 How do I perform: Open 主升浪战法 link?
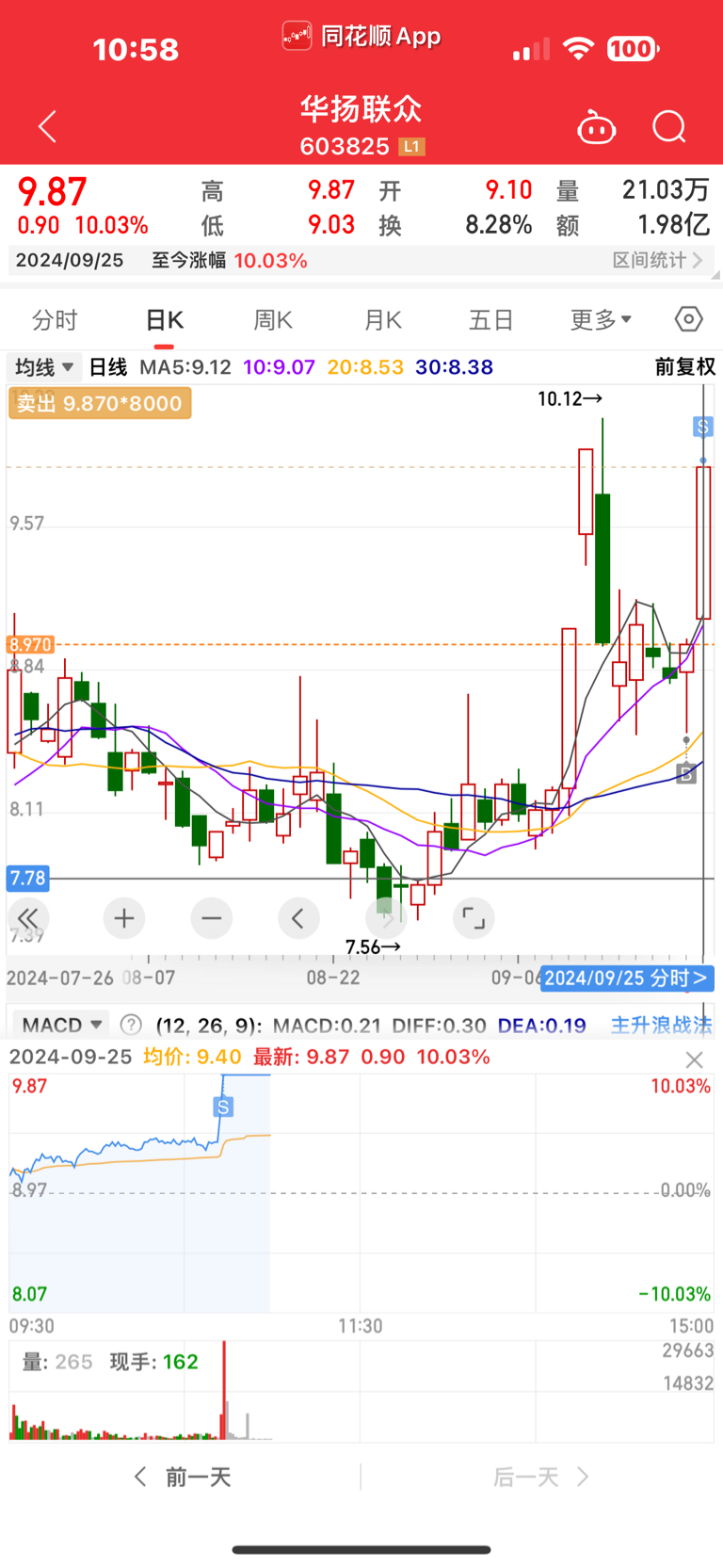662,1025
